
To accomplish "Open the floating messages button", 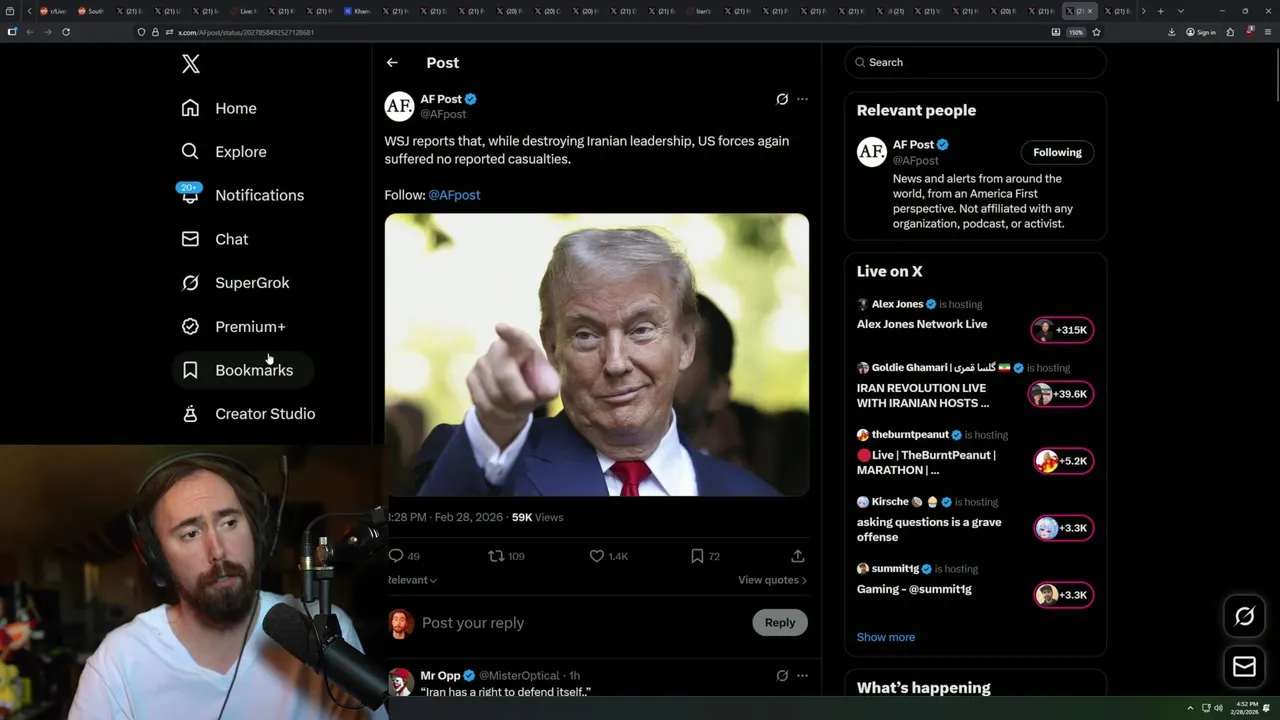I will [x=1244, y=667].
